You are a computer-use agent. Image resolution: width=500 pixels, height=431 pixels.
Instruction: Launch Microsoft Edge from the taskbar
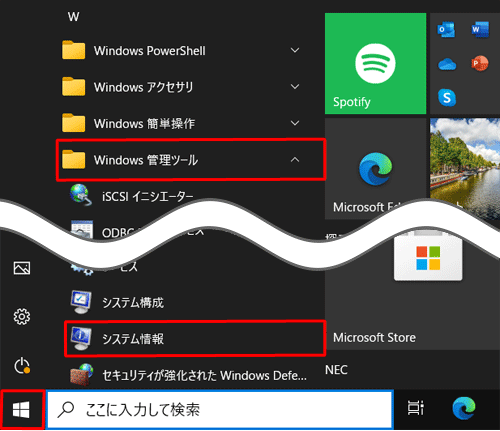464,408
